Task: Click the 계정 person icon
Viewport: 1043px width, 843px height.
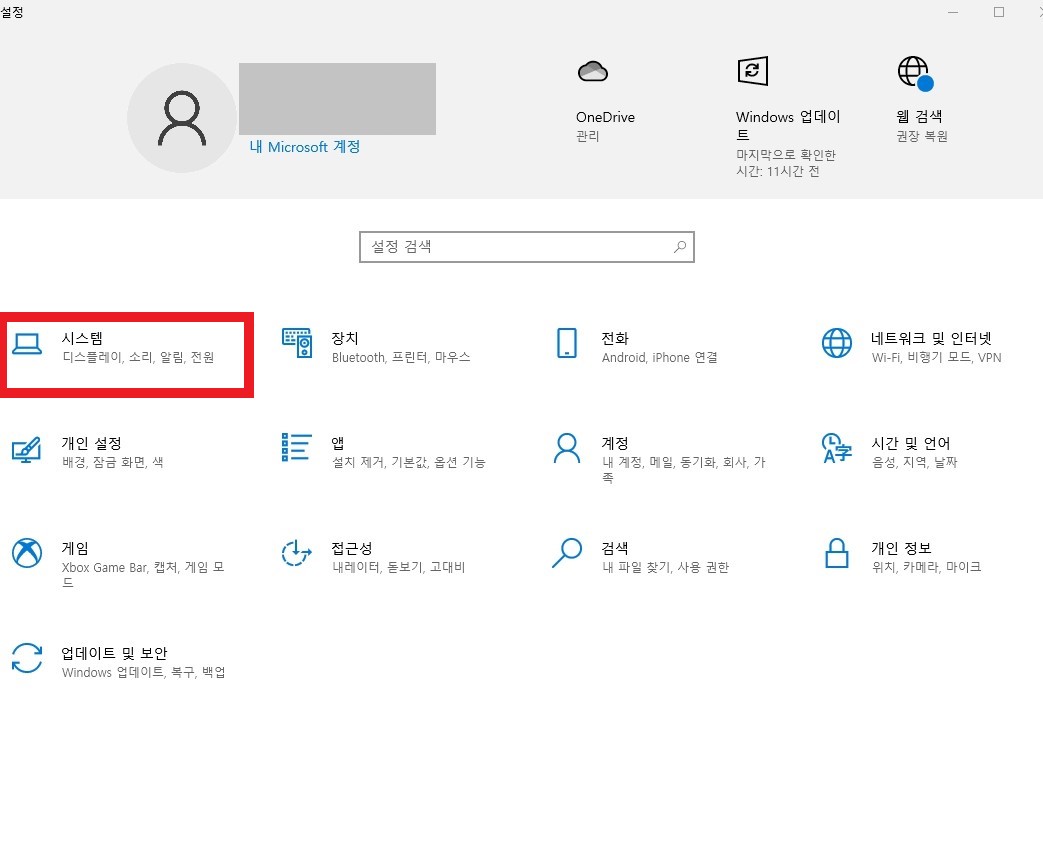Action: coord(567,448)
